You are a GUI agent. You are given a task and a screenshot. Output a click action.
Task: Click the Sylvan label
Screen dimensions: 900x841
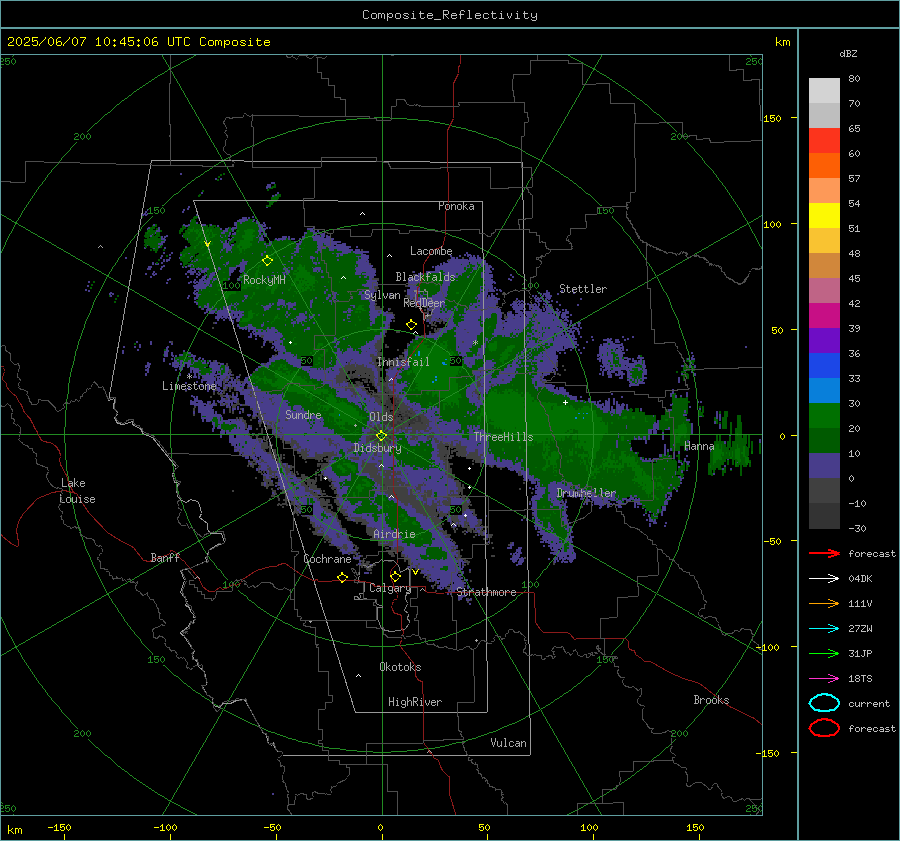tap(382, 295)
